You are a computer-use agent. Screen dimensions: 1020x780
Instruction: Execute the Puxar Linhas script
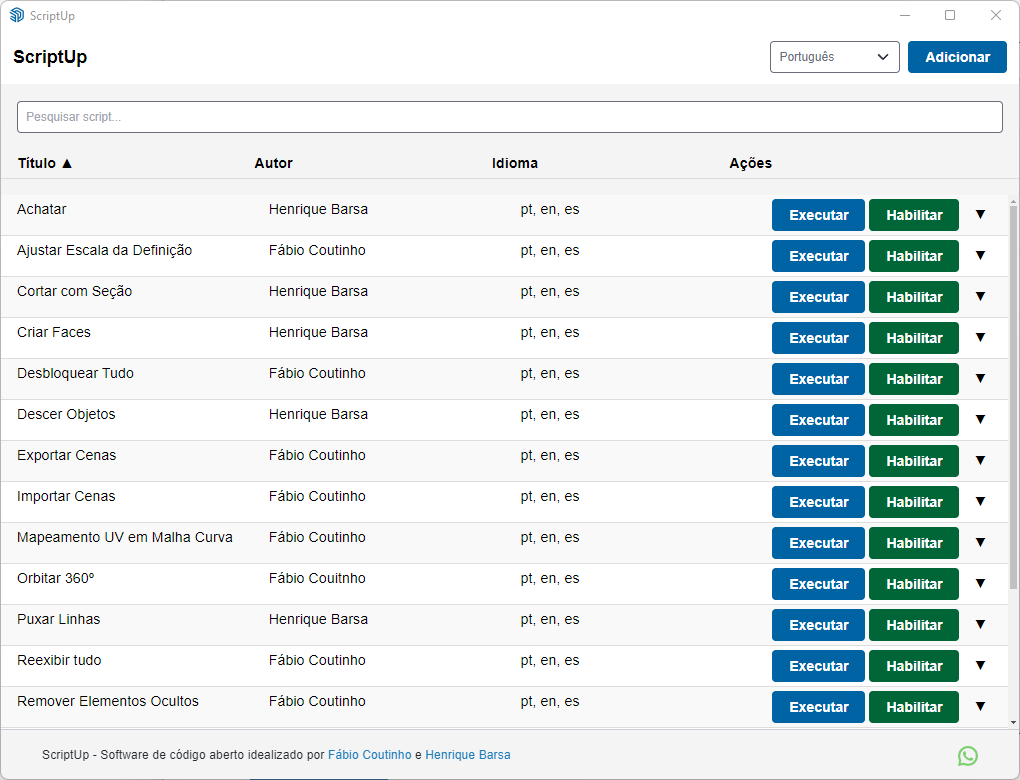click(818, 625)
